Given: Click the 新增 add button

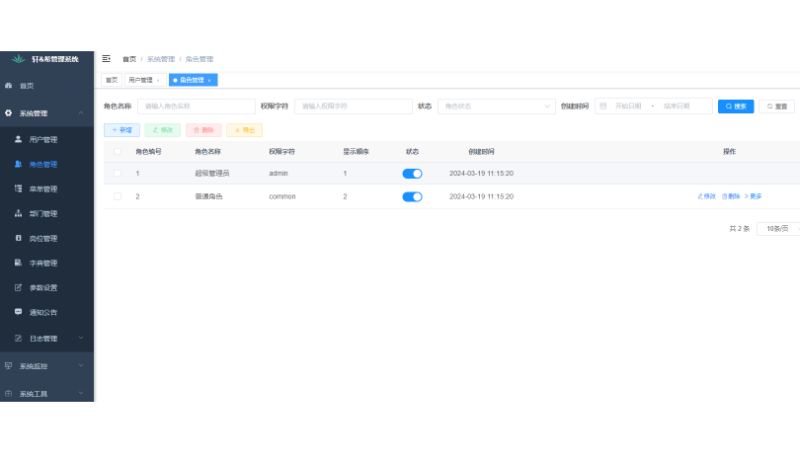Looking at the screenshot, I should (x=122, y=130).
